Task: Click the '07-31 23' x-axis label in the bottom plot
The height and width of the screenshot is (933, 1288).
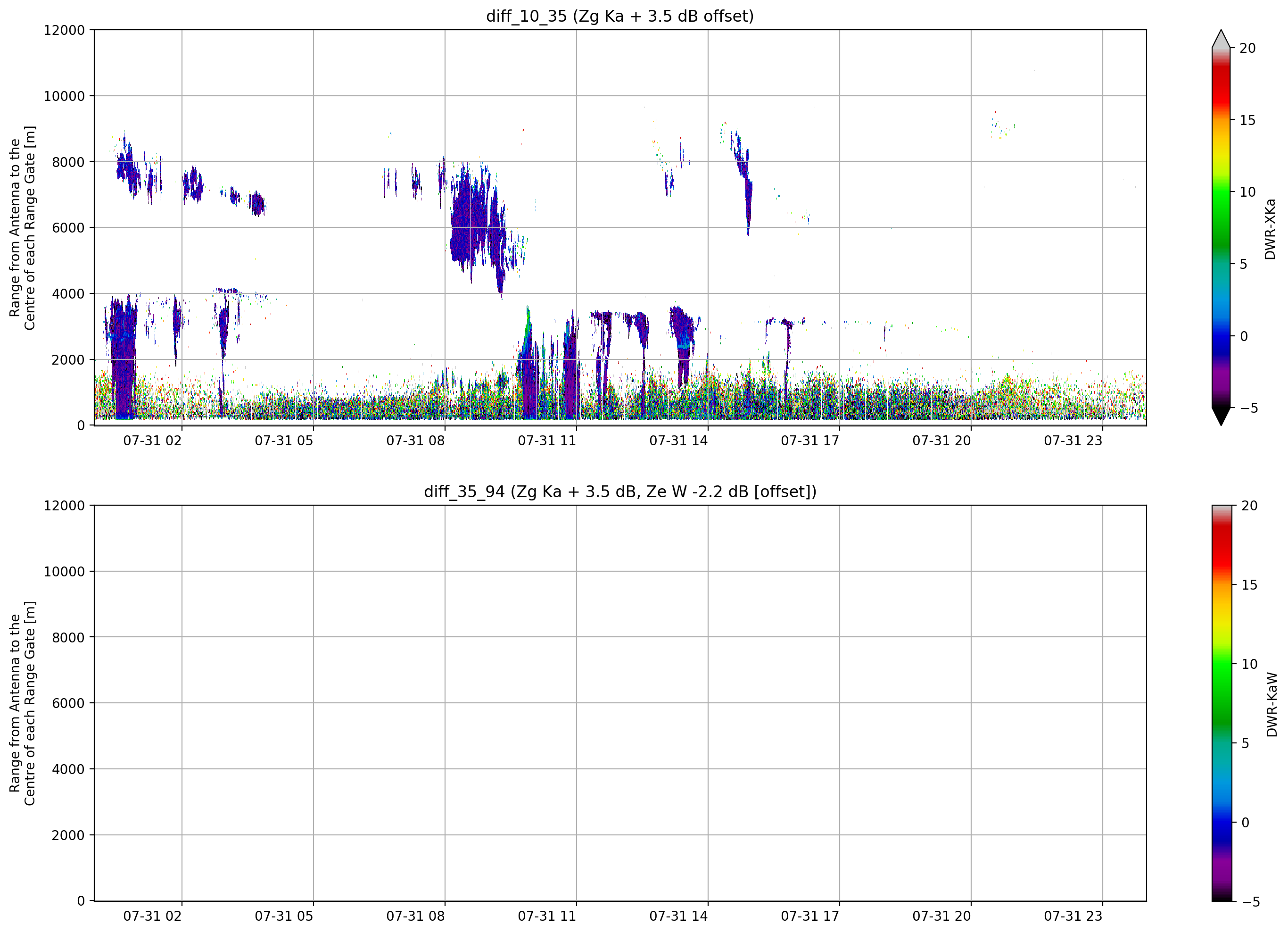Action: [x=1073, y=916]
